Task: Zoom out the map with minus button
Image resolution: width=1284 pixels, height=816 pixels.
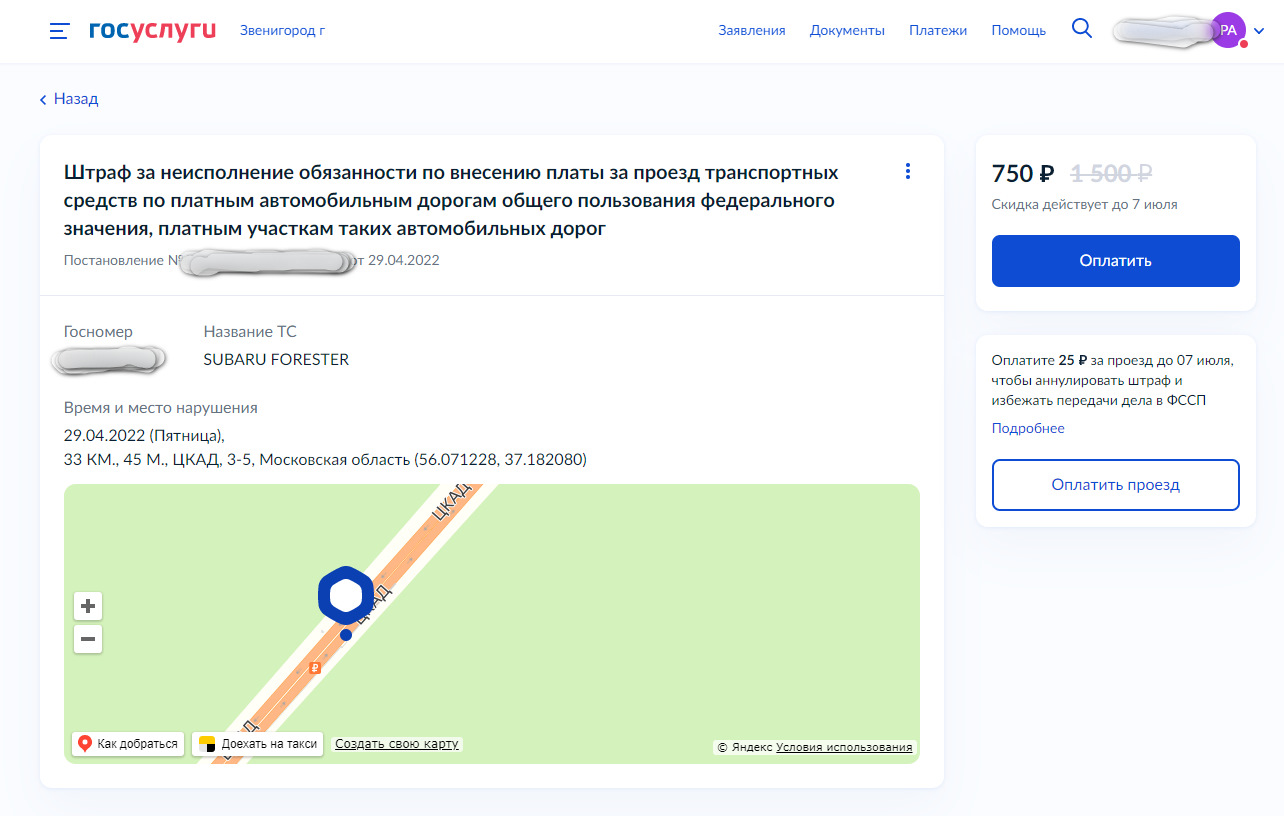Action: pos(88,639)
